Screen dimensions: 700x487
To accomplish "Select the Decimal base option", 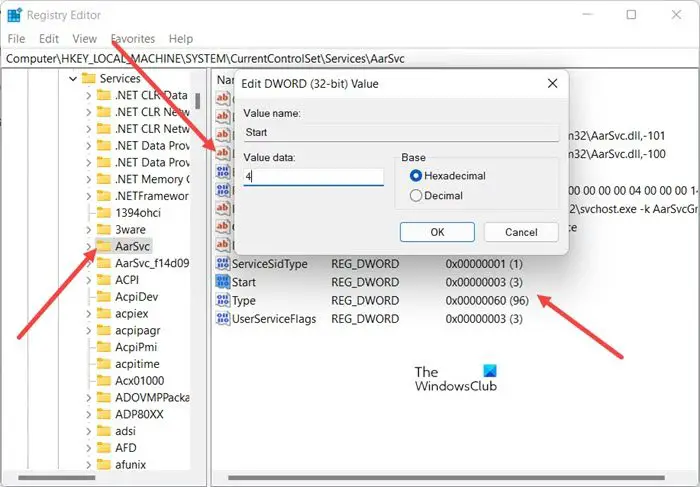I will tap(416, 196).
